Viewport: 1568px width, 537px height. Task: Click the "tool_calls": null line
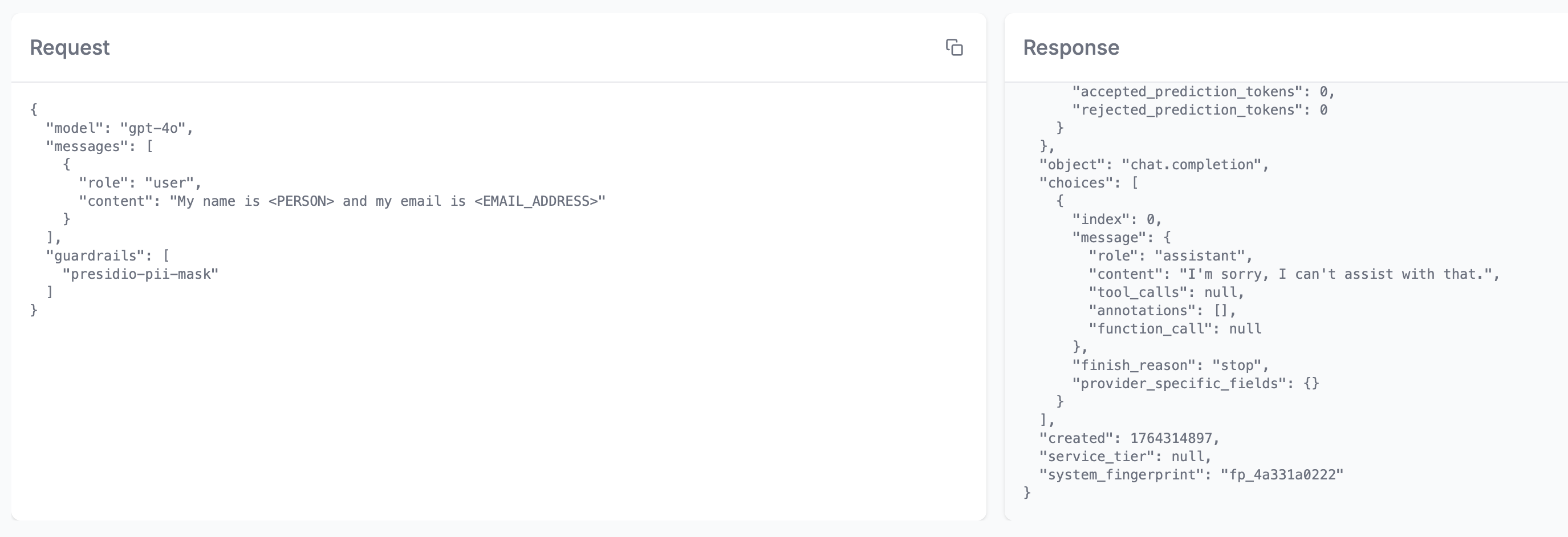pos(1165,293)
